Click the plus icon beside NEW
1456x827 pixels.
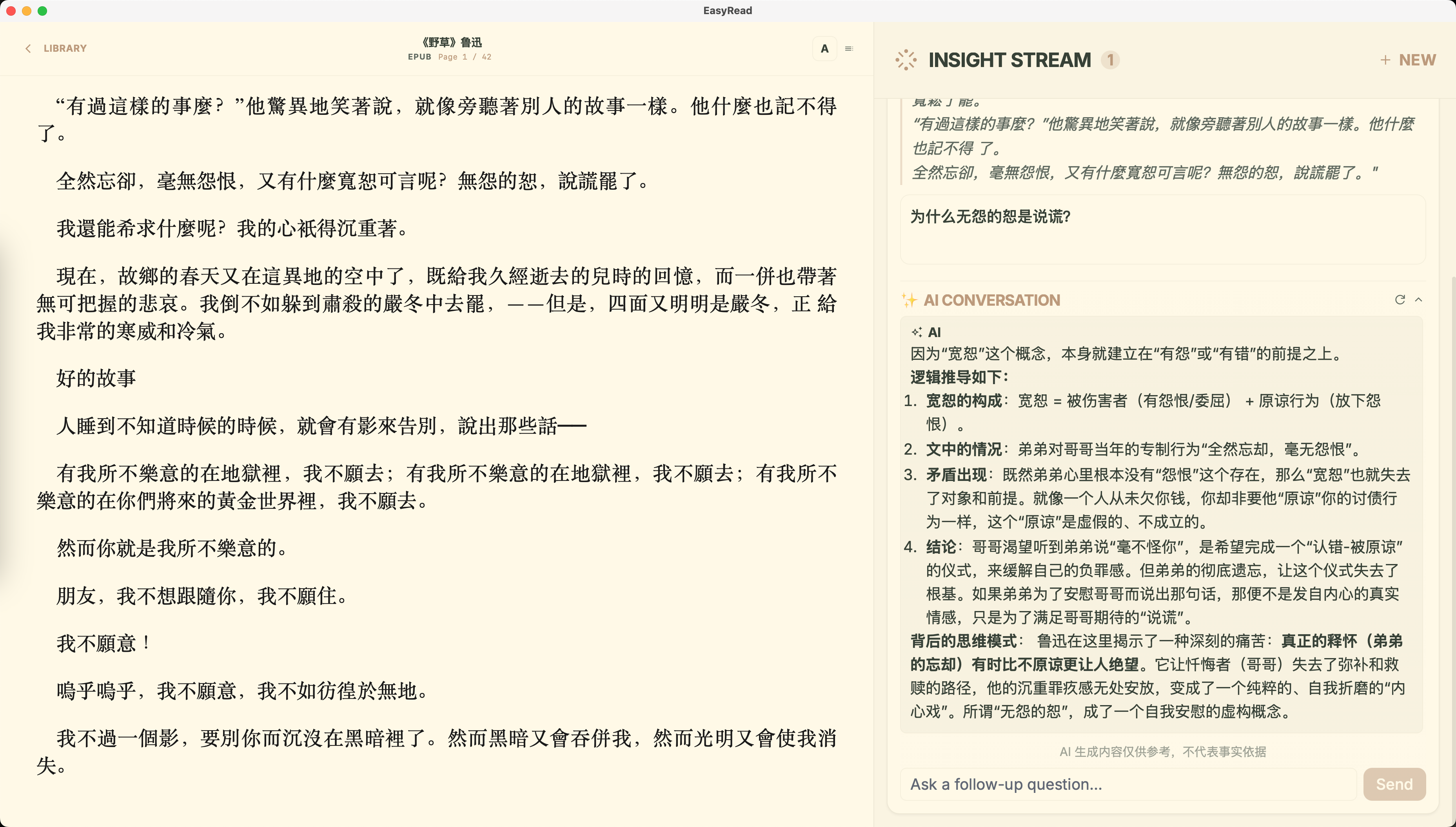point(1385,60)
